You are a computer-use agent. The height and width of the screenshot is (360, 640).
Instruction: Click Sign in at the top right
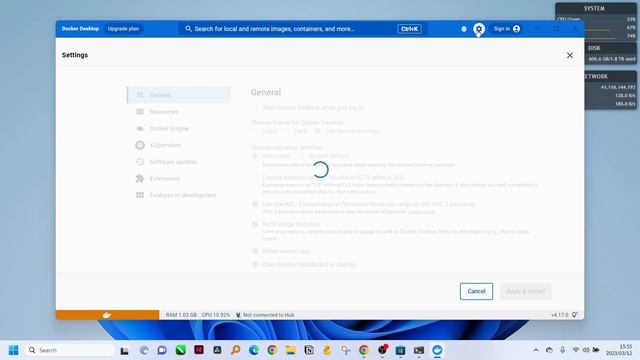[507, 29]
